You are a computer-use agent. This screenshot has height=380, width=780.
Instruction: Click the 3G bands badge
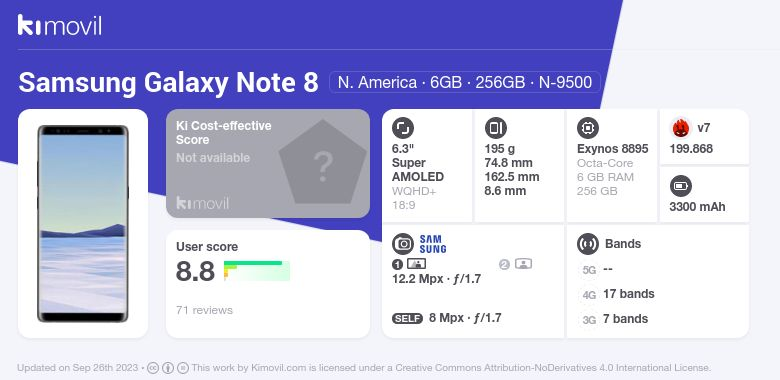[589, 320]
